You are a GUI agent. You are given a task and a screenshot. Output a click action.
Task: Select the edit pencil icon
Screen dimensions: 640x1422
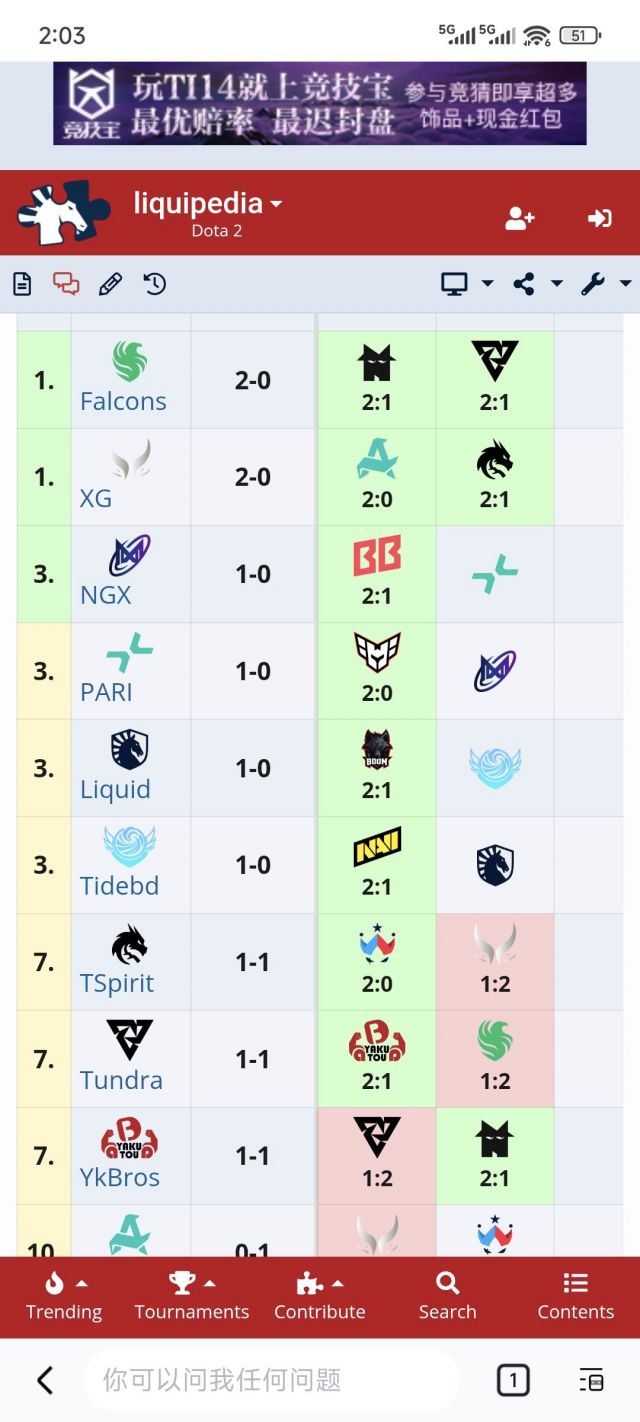tap(110, 283)
